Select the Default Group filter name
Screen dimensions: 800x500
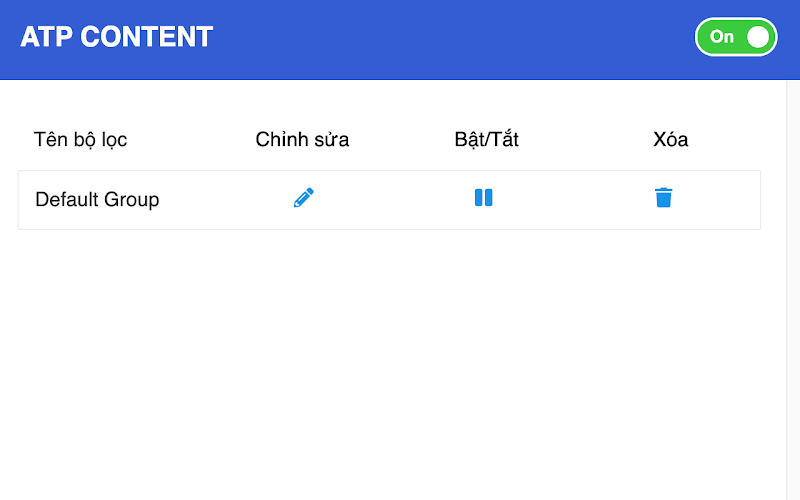[x=97, y=199]
